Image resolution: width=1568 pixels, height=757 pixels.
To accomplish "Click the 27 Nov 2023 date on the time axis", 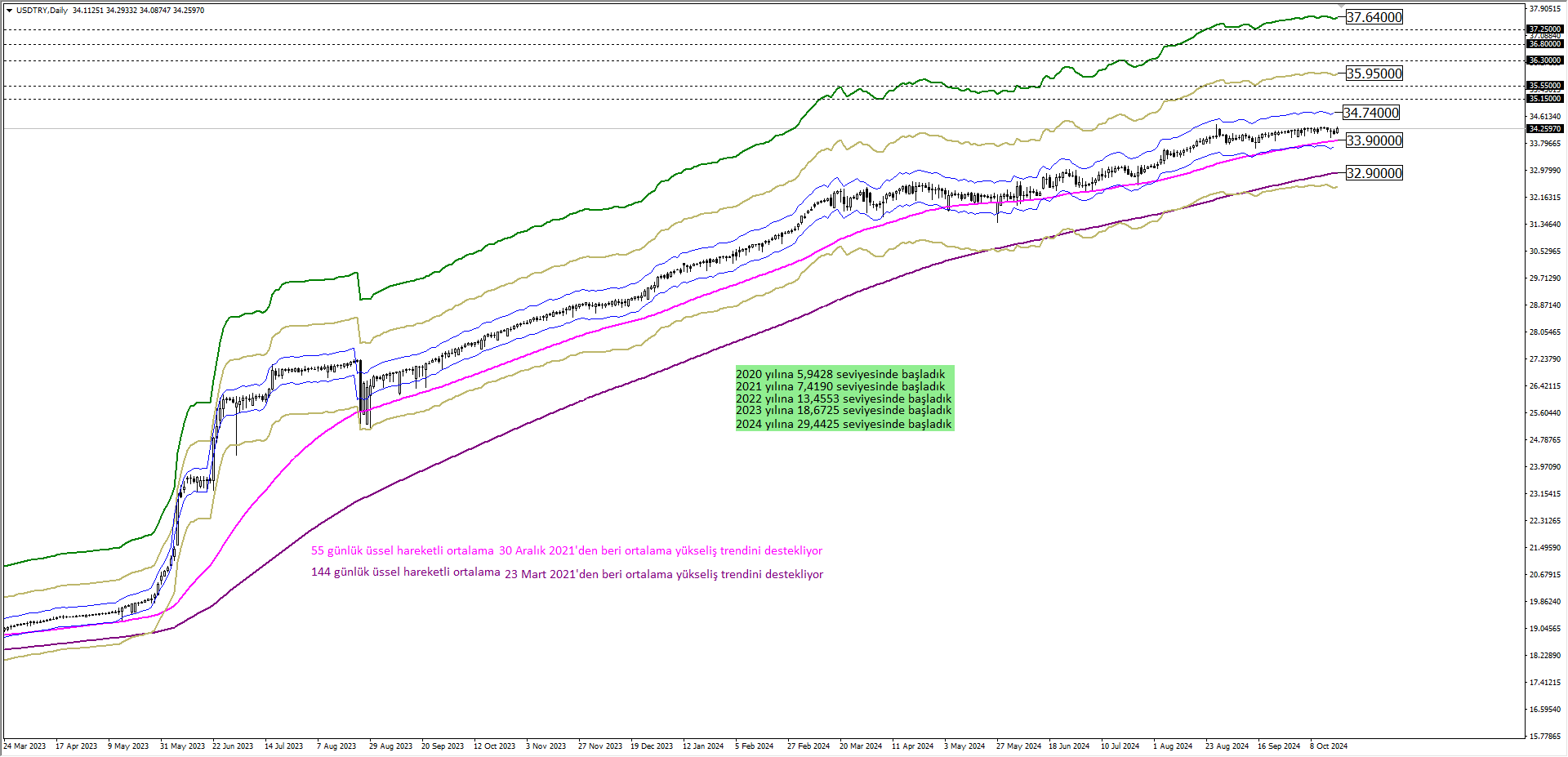I will (x=599, y=746).
